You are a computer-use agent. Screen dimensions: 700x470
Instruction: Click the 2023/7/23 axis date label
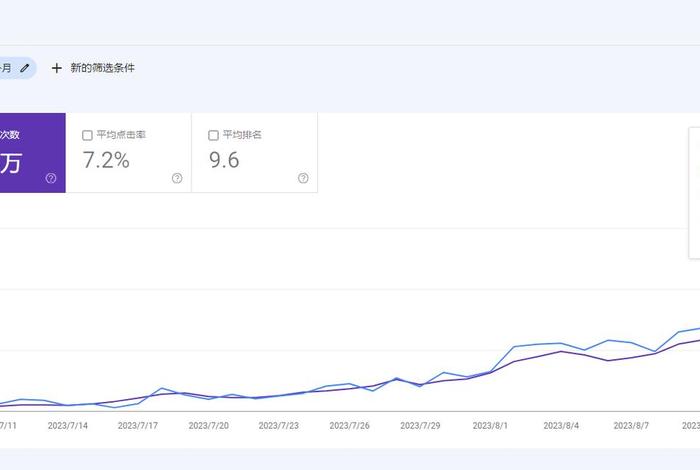coord(279,426)
